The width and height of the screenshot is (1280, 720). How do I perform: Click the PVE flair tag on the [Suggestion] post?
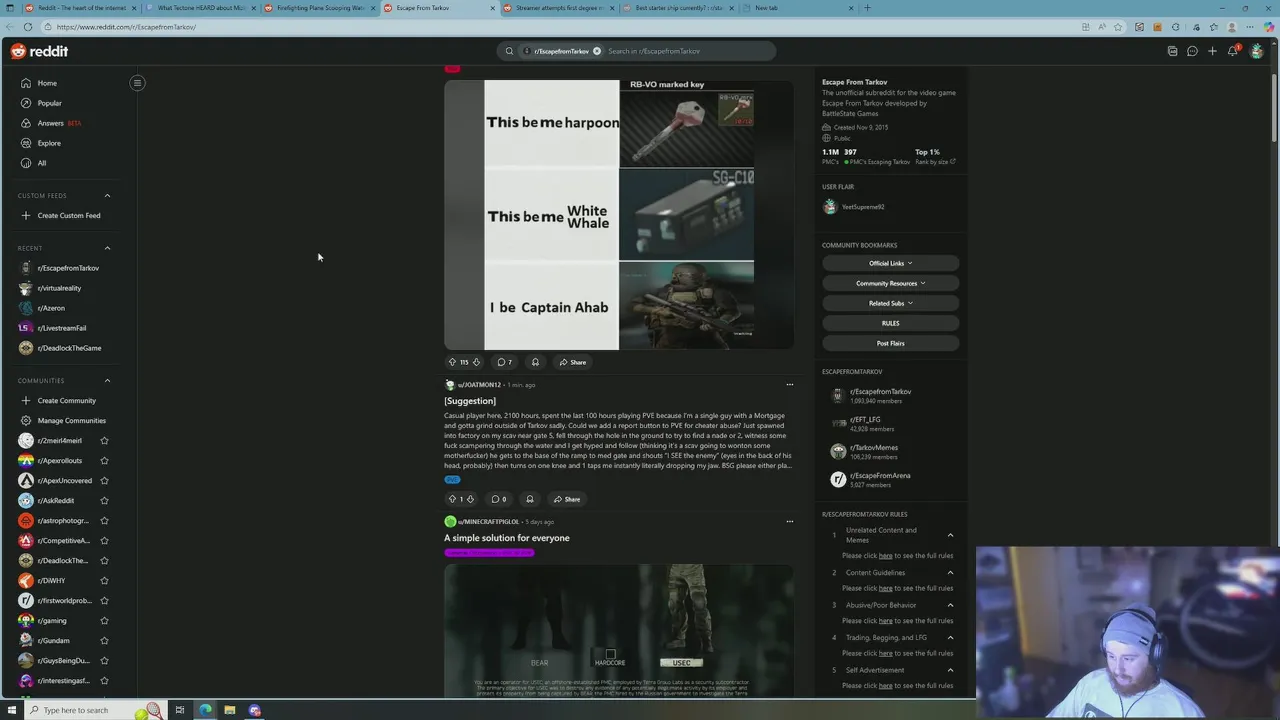(452, 479)
